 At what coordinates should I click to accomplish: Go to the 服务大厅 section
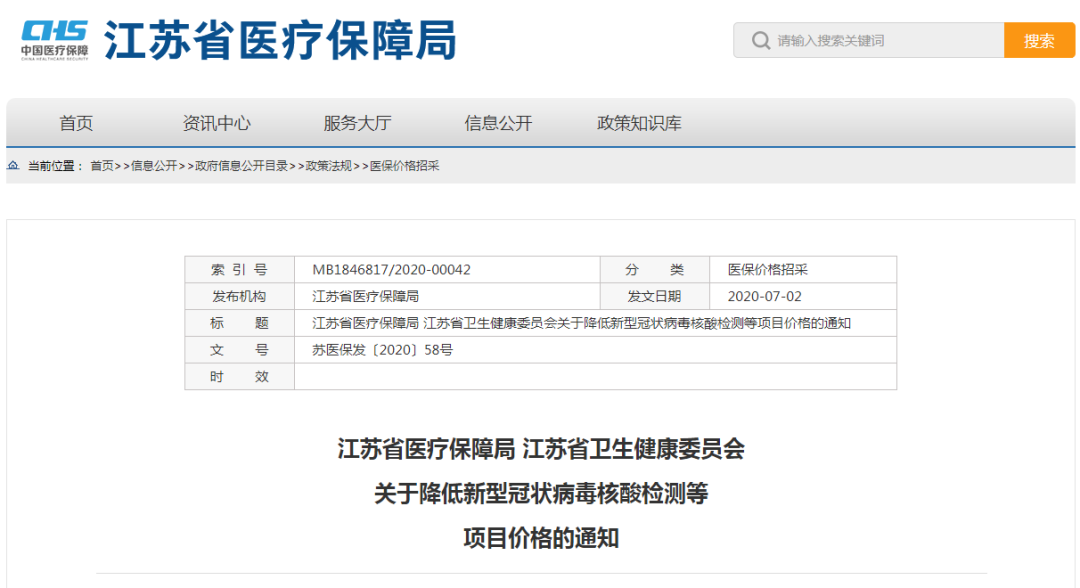point(358,123)
